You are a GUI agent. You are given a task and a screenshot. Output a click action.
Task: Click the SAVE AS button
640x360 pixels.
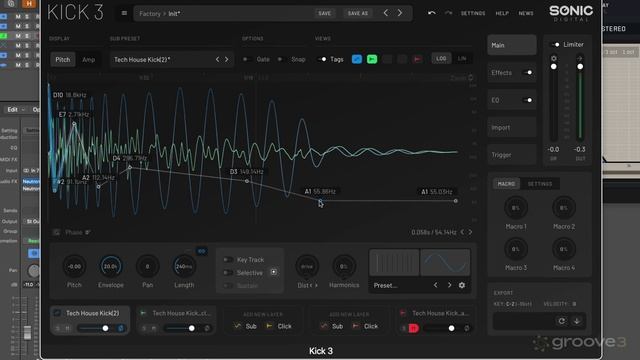(x=358, y=13)
